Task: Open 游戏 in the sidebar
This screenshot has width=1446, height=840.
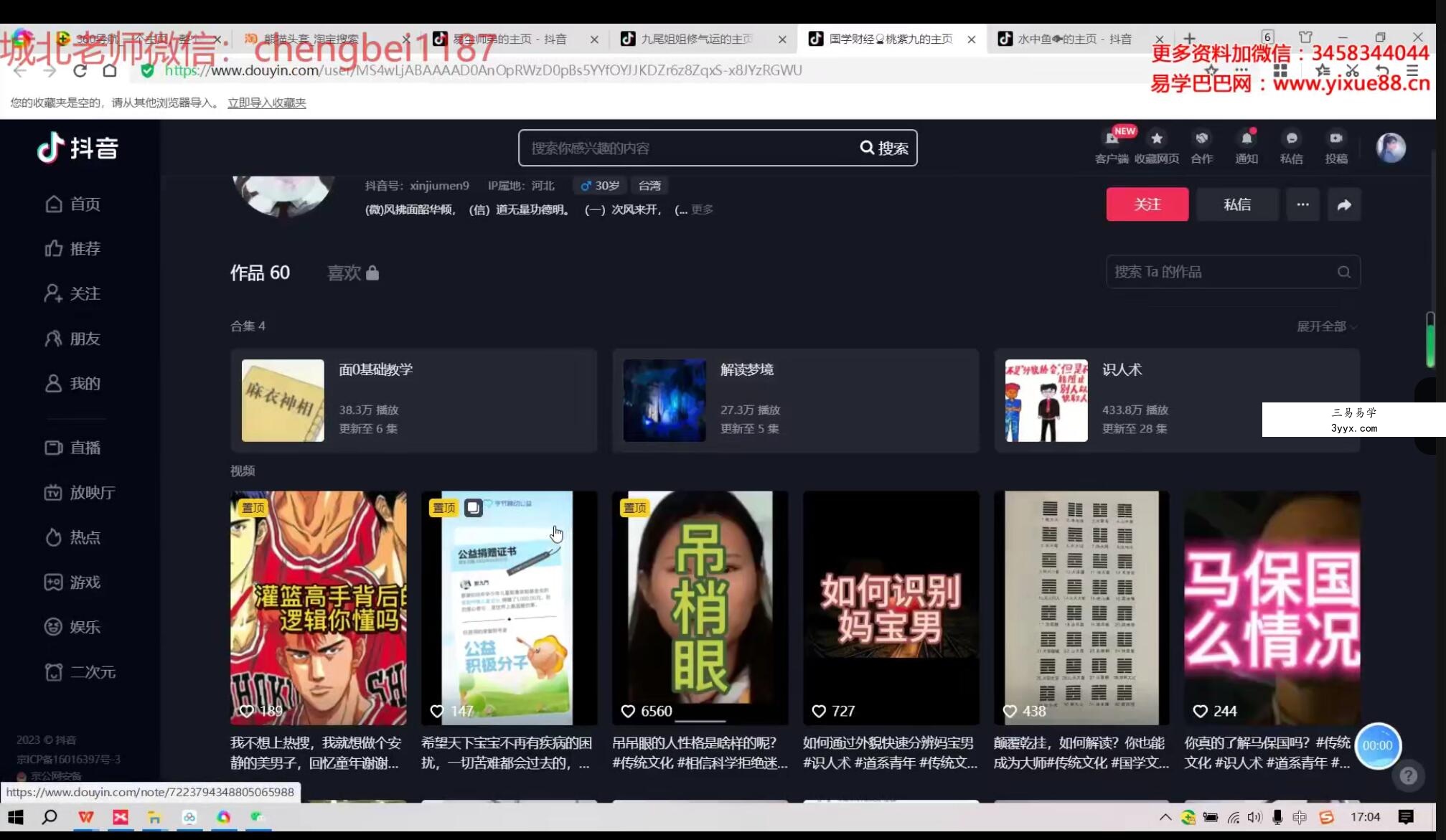Action: [72, 582]
